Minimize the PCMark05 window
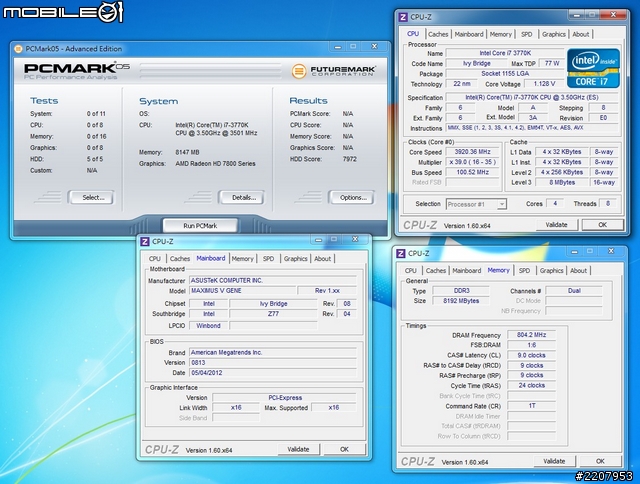The width and height of the screenshot is (640, 484). [x=338, y=47]
